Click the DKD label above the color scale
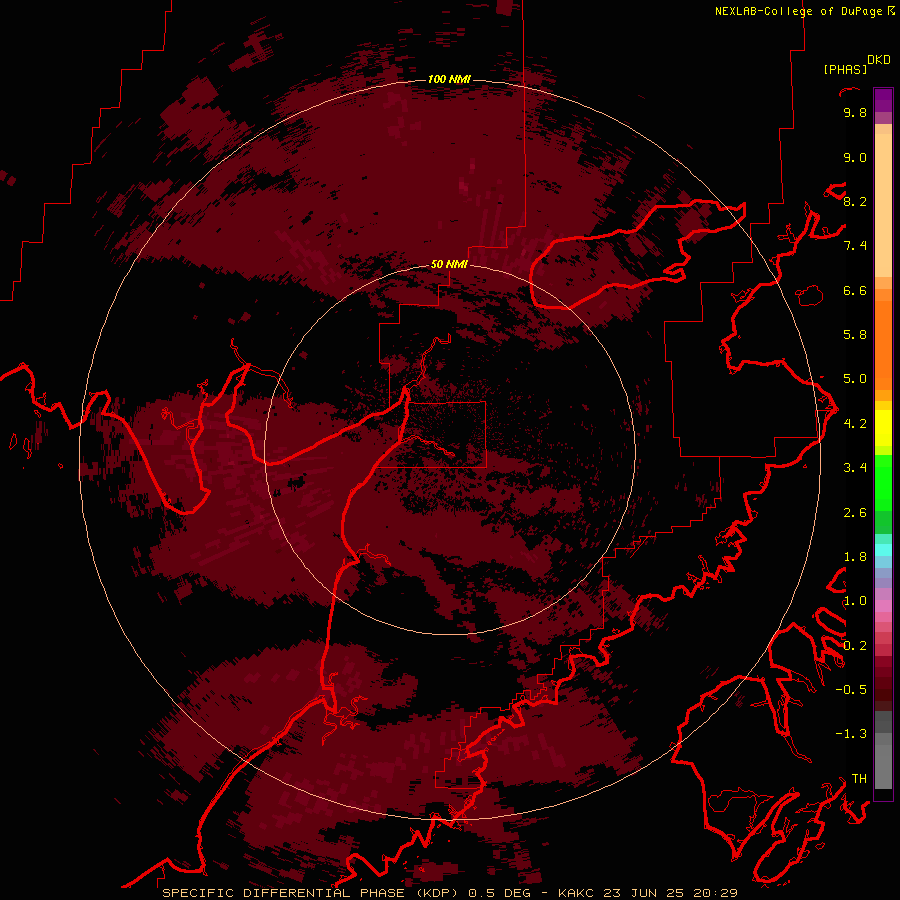 (879, 60)
